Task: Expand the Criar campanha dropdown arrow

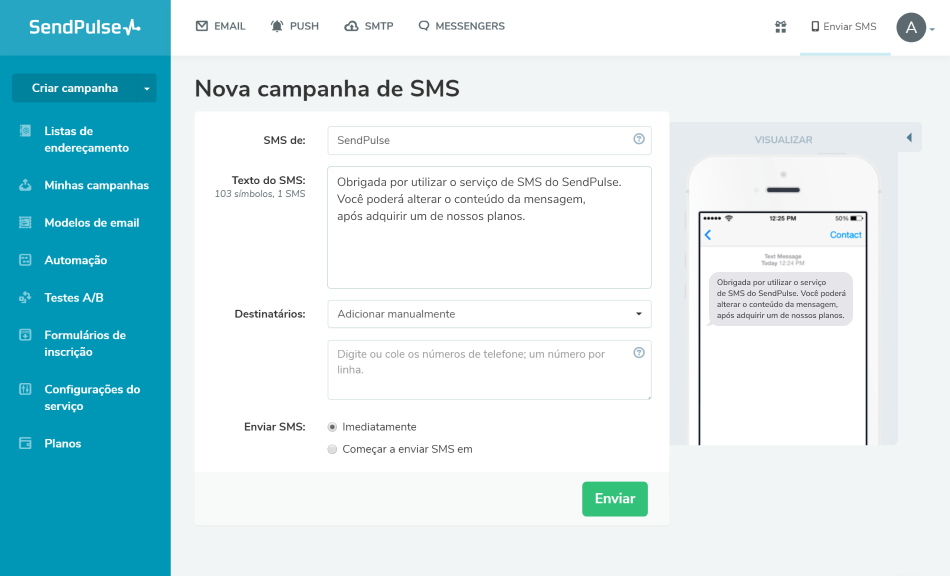Action: pos(147,88)
